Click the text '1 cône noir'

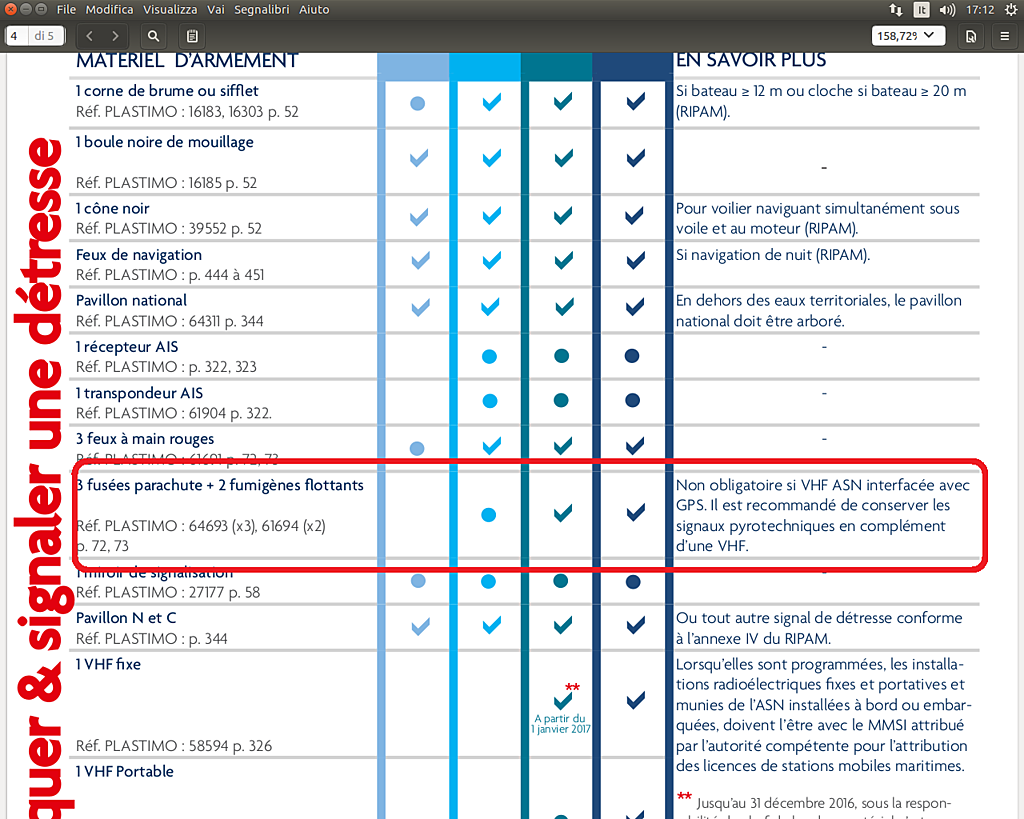(x=112, y=208)
